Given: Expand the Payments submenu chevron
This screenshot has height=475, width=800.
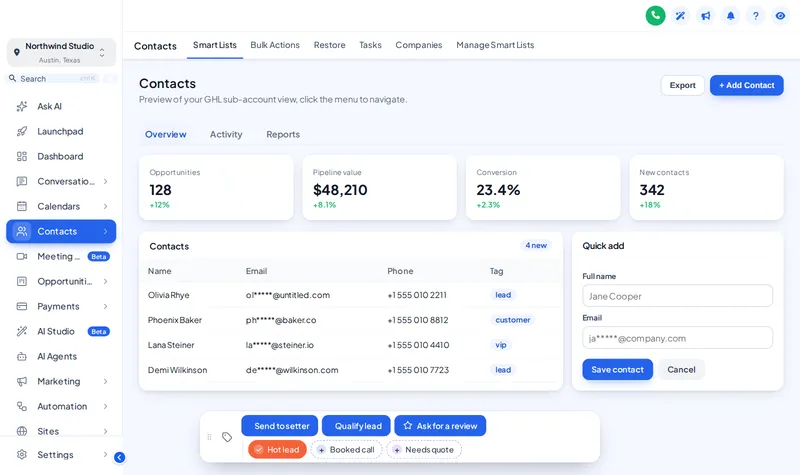Looking at the screenshot, I should pyautogui.click(x=105, y=306).
